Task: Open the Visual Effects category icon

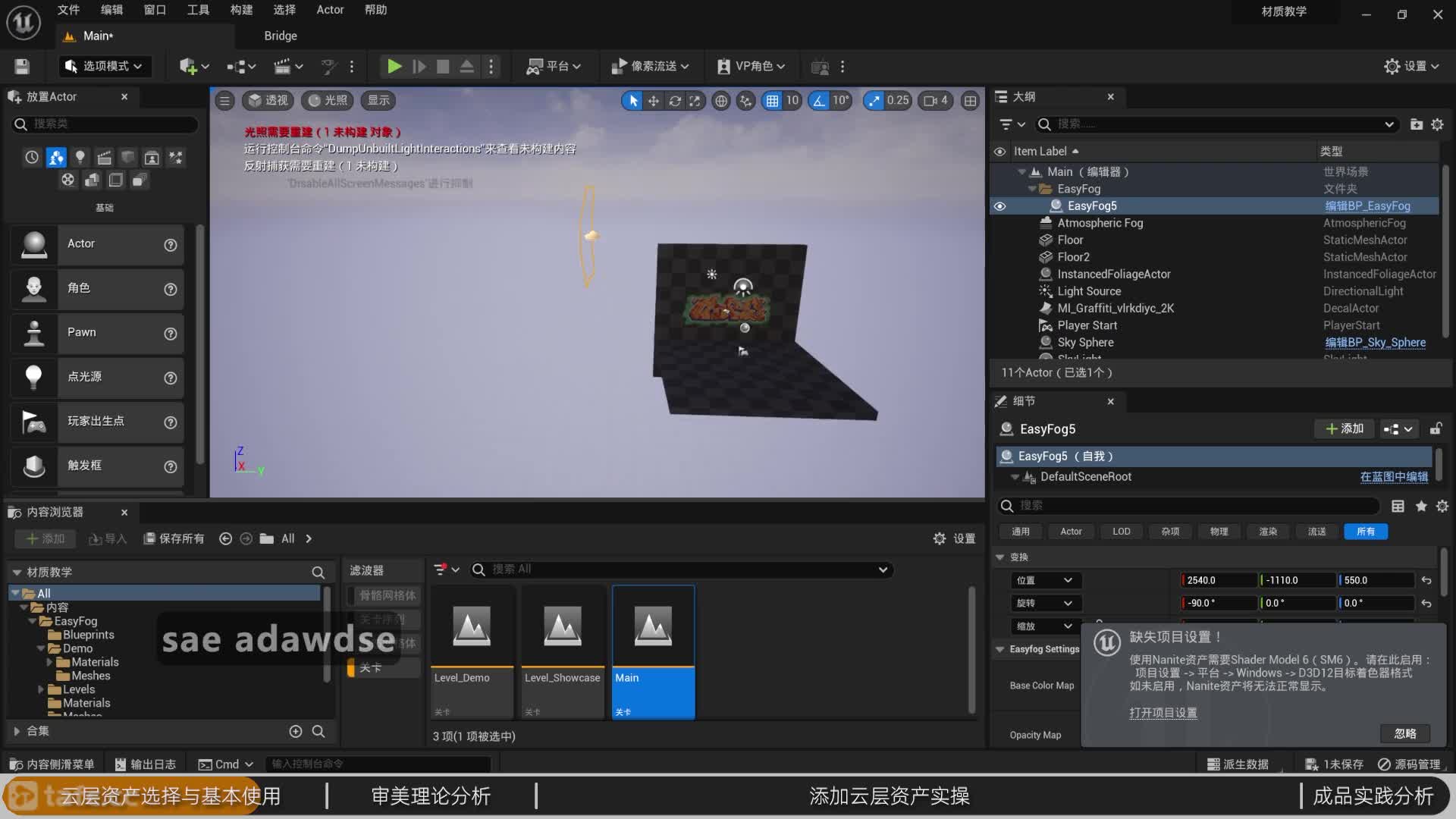Action: click(x=176, y=158)
